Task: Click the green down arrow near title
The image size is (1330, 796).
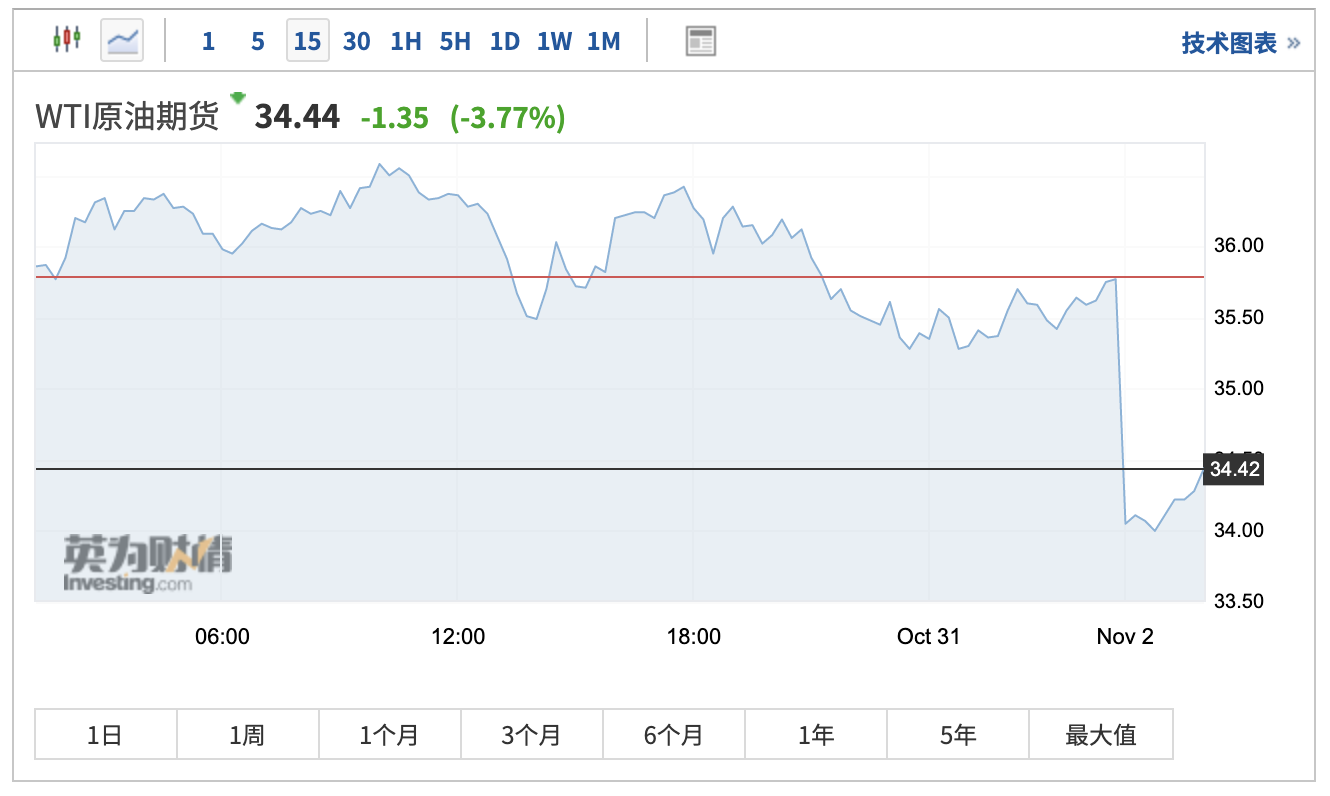Action: 237,97
